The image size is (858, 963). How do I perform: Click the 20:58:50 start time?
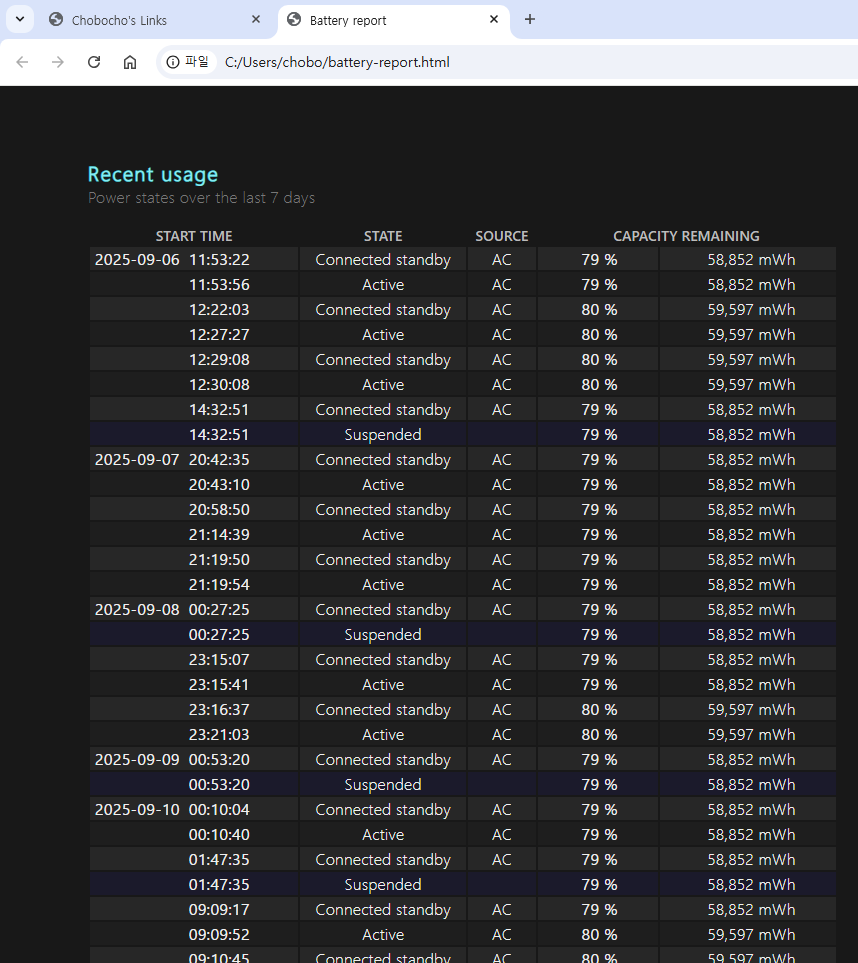tap(219, 510)
